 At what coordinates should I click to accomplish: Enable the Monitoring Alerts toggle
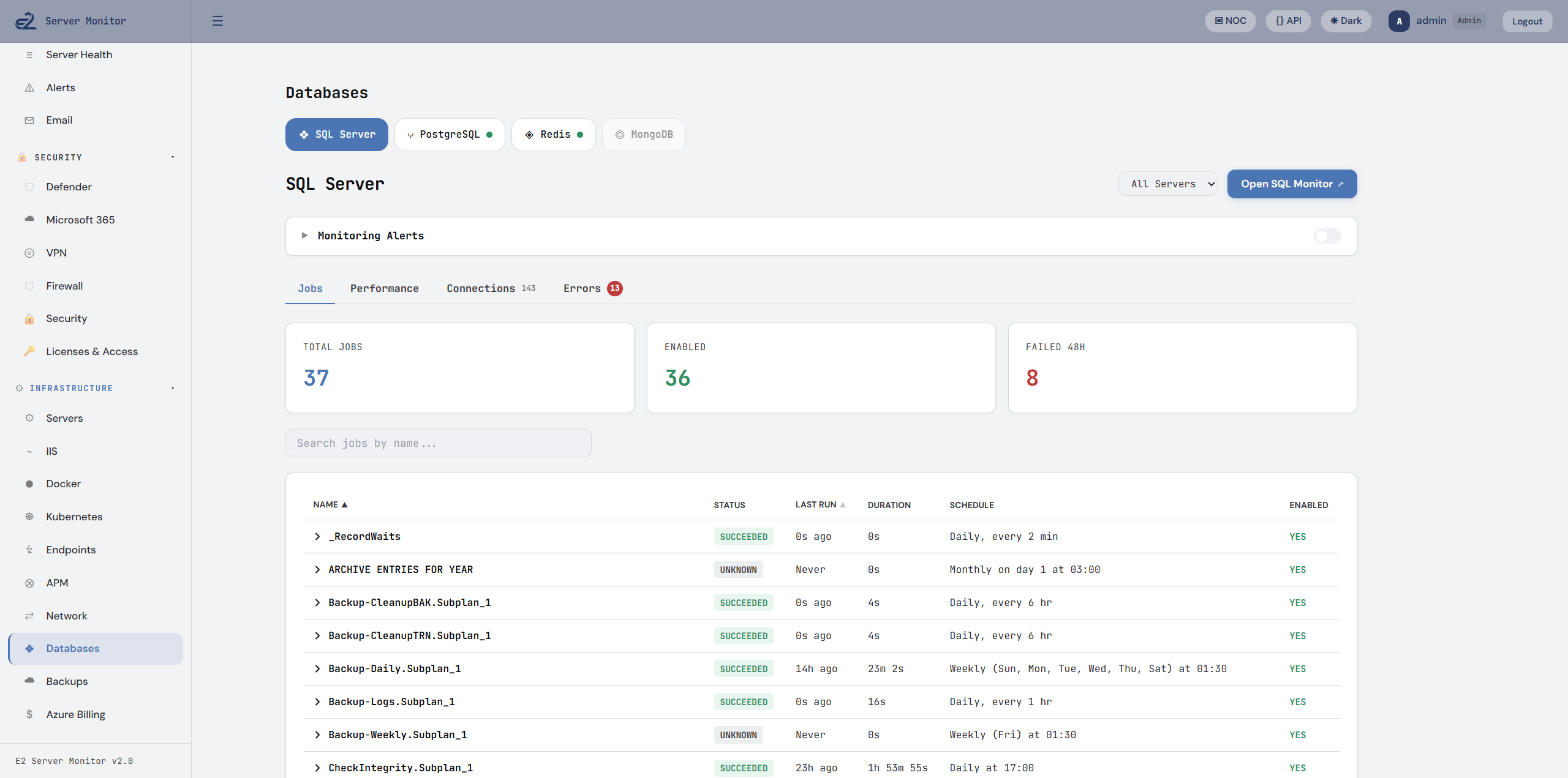tap(1327, 236)
